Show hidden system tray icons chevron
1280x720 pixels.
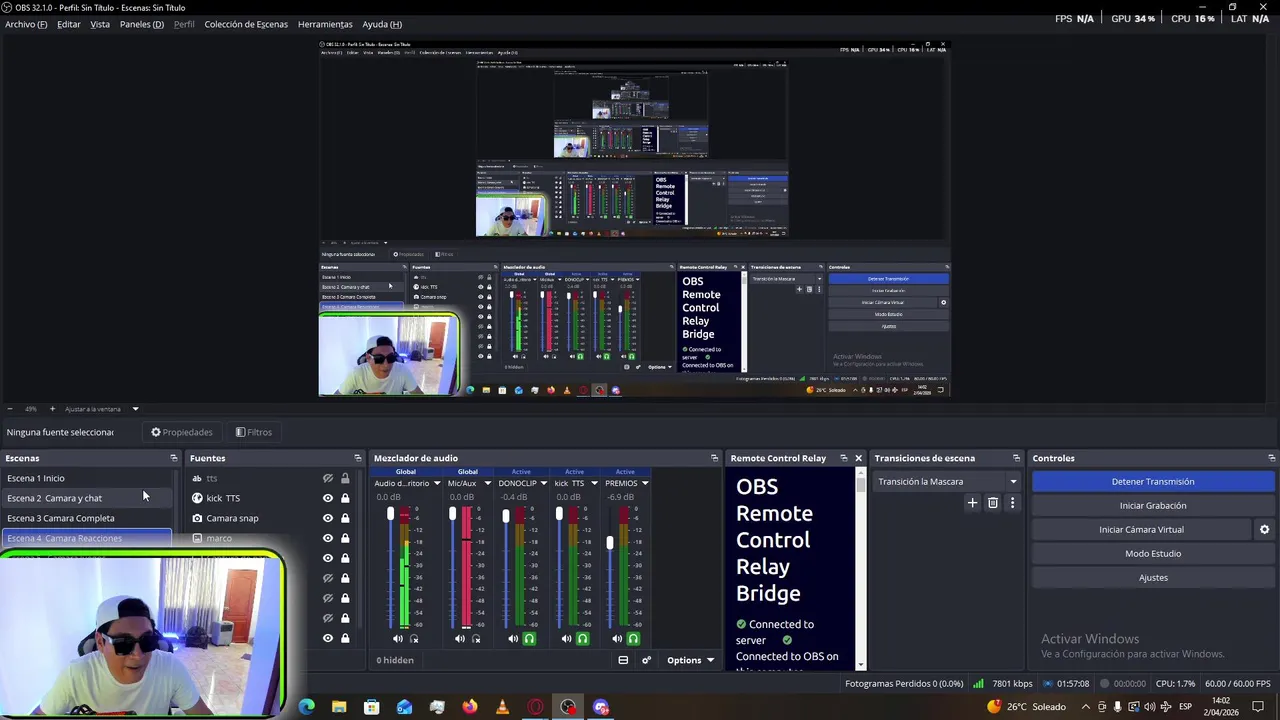pos(1086,707)
